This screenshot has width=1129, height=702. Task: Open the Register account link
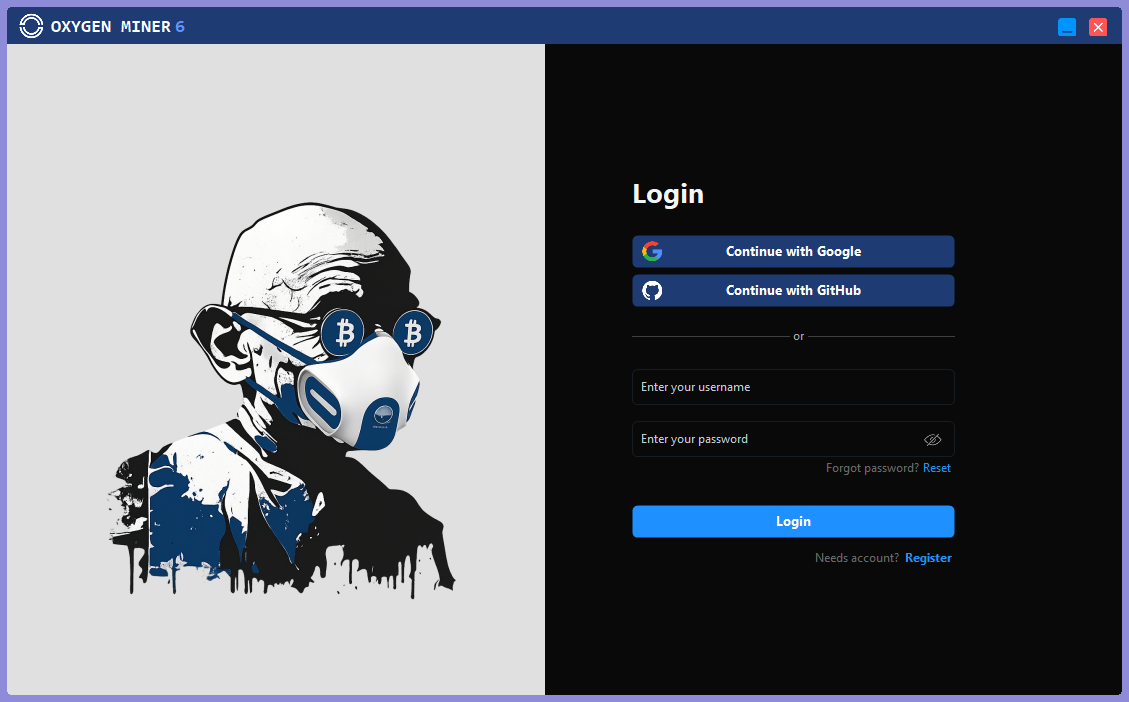(928, 558)
